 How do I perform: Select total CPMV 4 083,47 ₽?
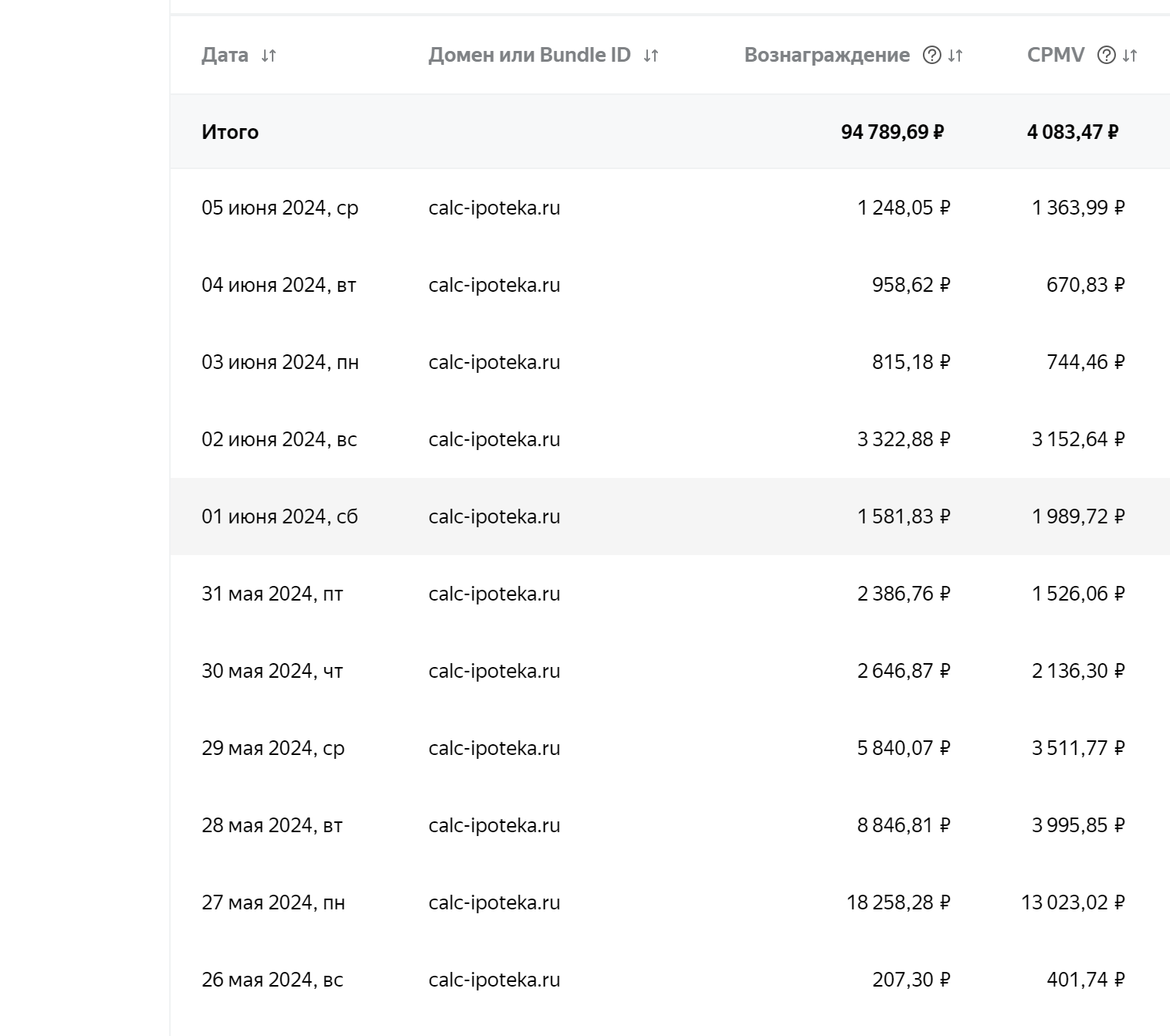(x=1073, y=132)
